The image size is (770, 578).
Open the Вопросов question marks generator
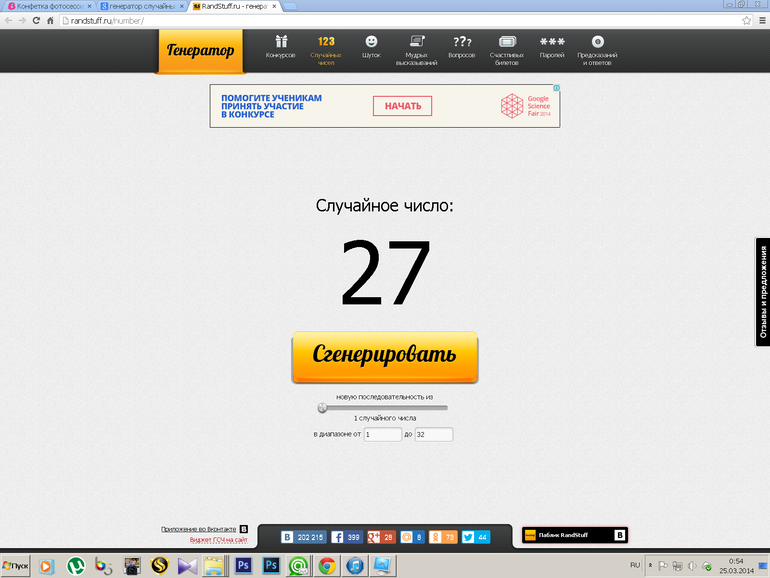tap(462, 47)
